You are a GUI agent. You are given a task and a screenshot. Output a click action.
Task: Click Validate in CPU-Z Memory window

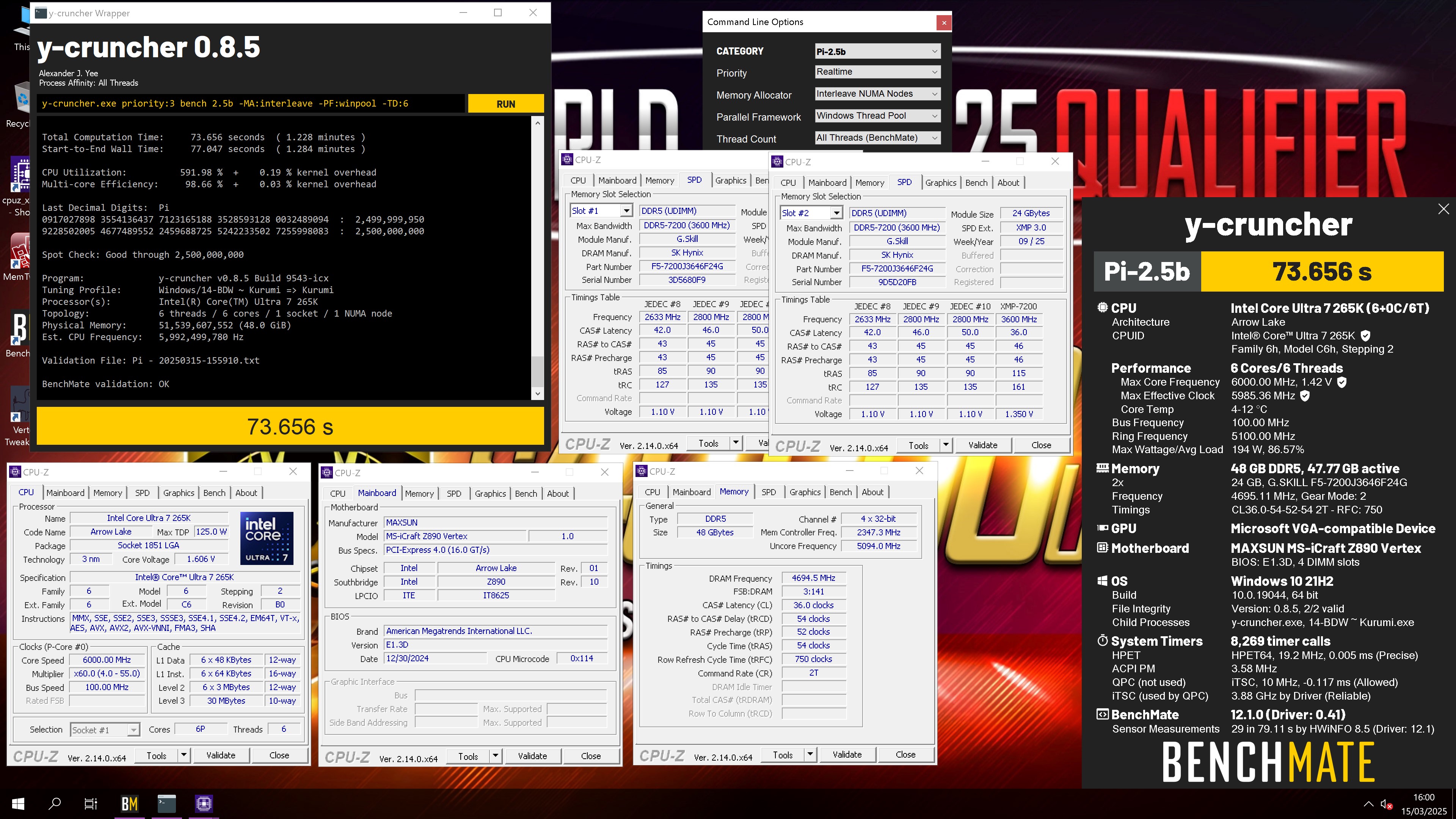pos(847,755)
